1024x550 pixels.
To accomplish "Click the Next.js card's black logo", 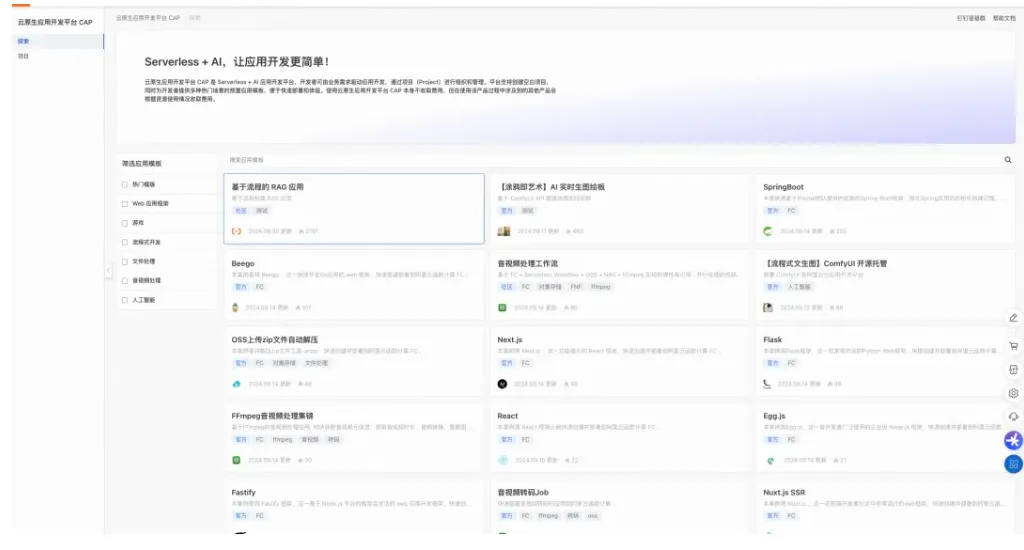I will [x=502, y=384].
